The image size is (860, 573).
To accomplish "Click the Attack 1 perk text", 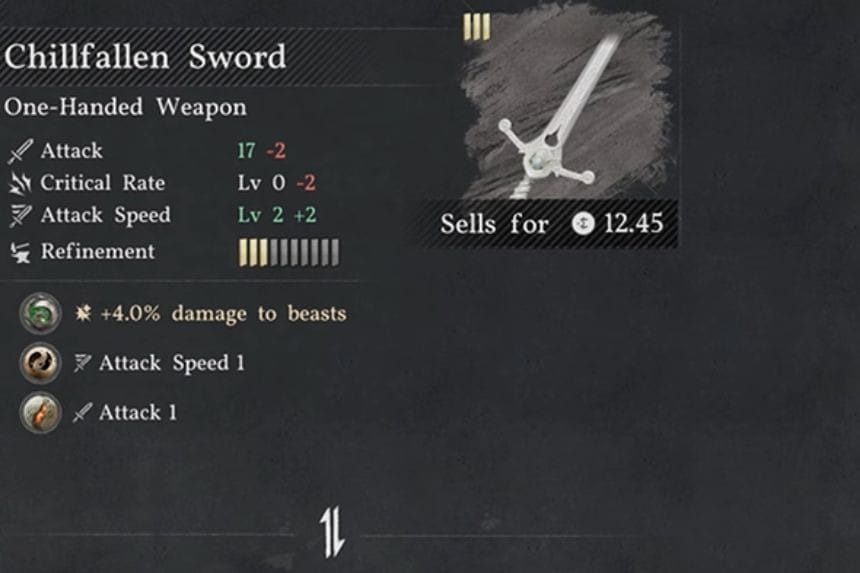I will tap(138, 412).
